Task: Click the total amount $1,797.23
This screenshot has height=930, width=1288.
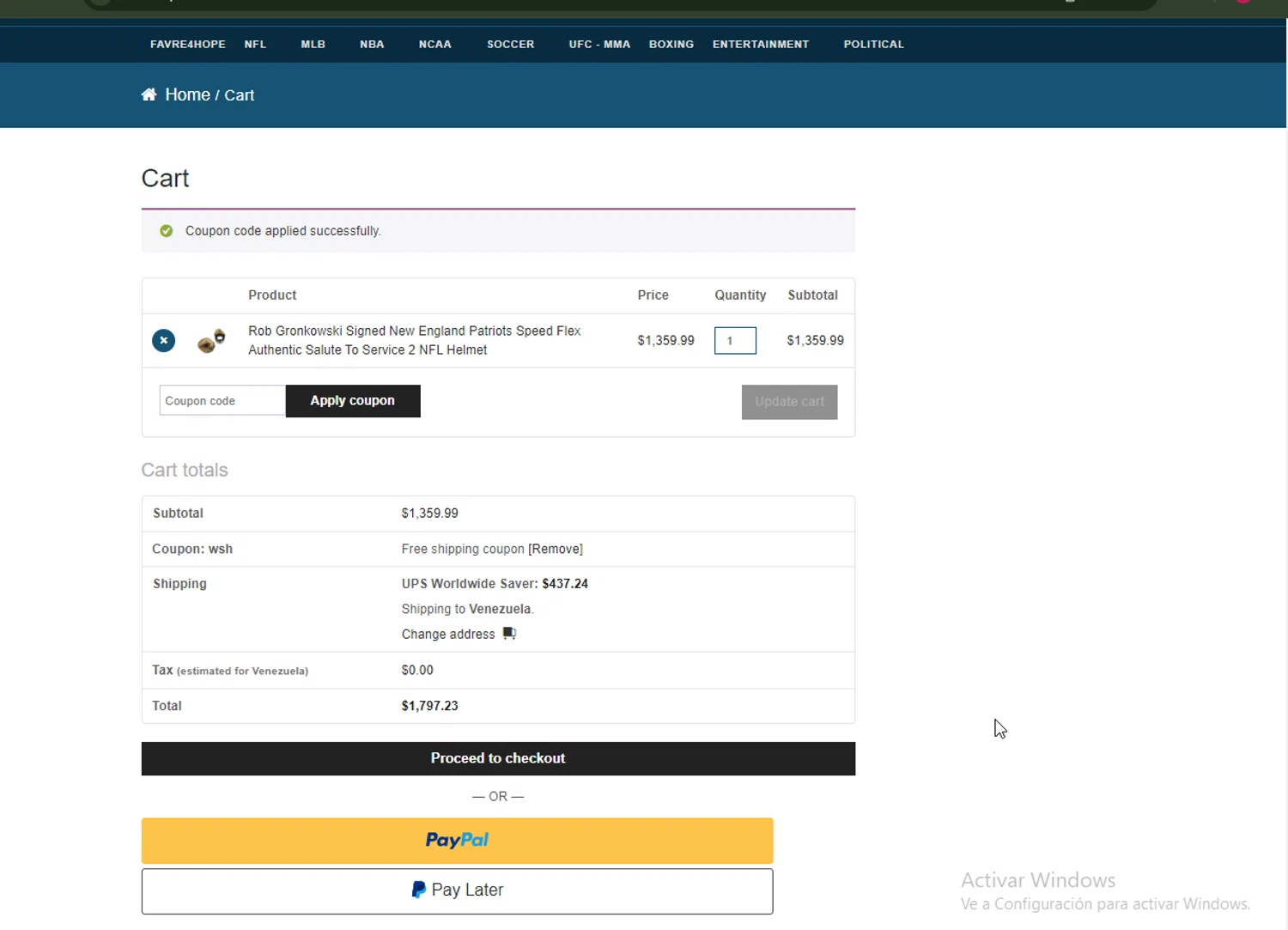Action: 430,706
